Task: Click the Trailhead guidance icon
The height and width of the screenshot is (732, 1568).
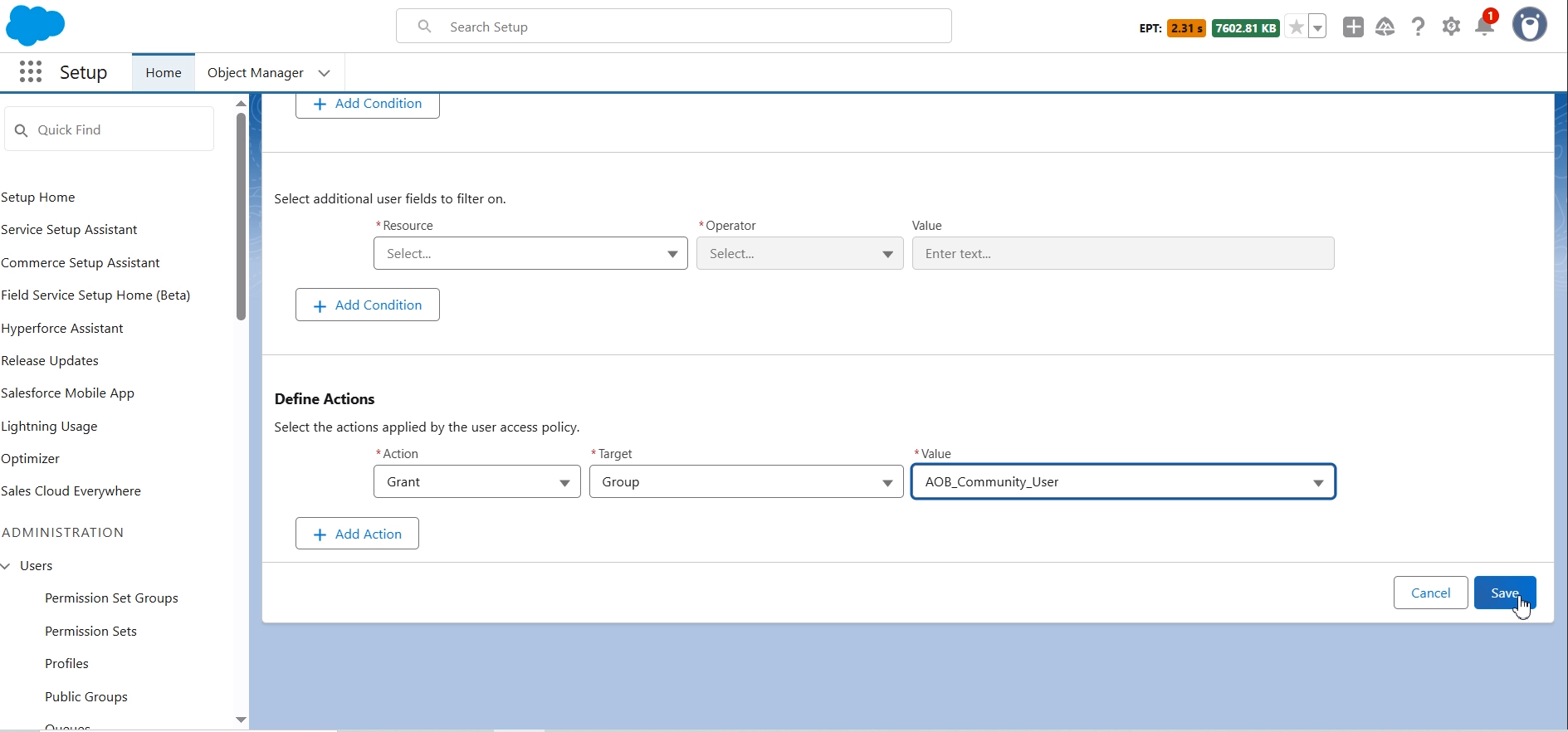Action: pyautogui.click(x=1385, y=27)
